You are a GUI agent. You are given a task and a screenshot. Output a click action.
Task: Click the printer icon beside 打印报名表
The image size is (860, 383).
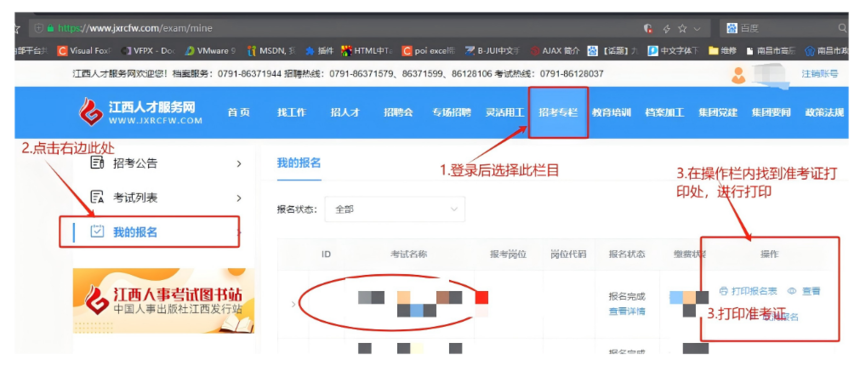coord(724,291)
